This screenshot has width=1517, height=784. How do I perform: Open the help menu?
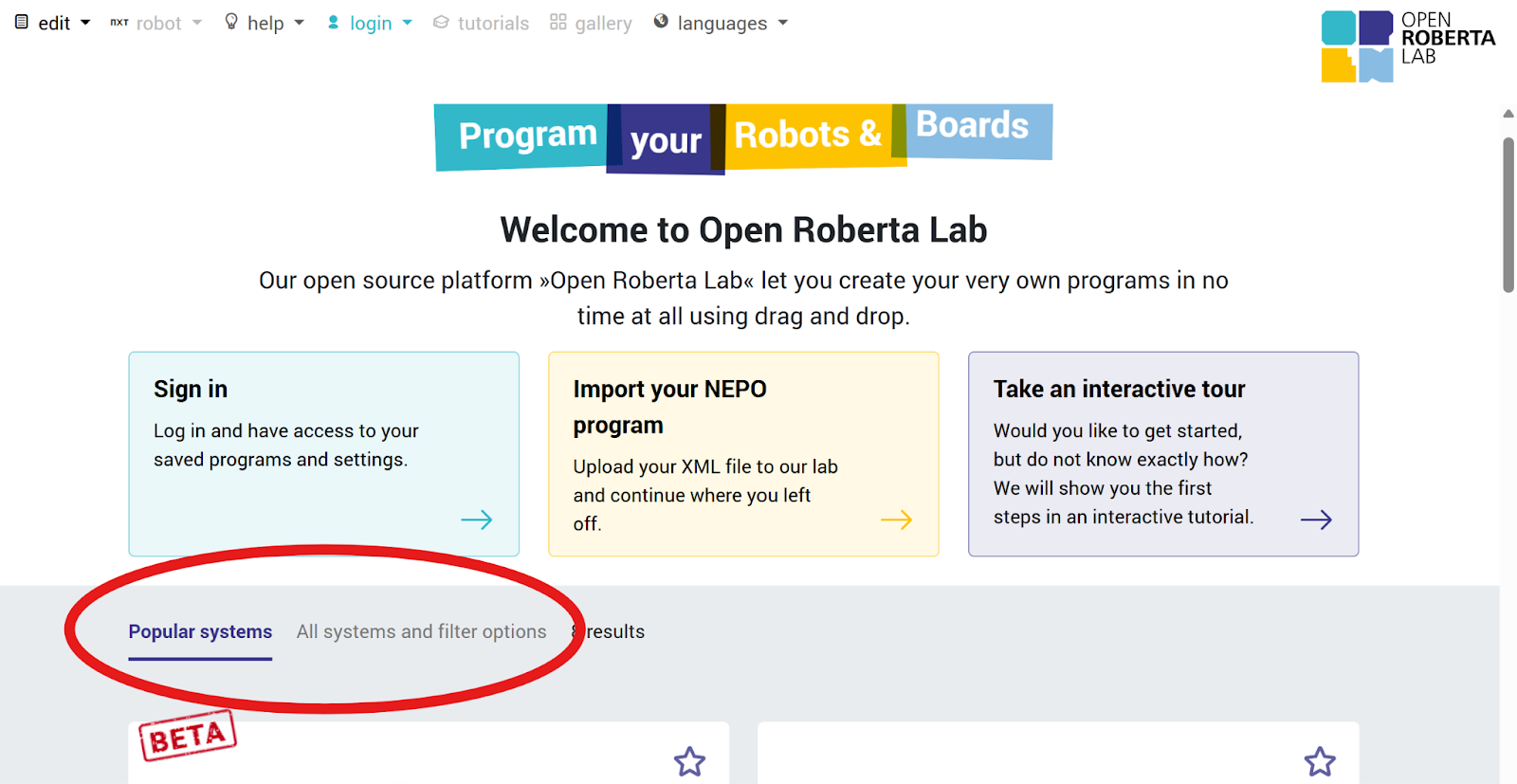265,23
